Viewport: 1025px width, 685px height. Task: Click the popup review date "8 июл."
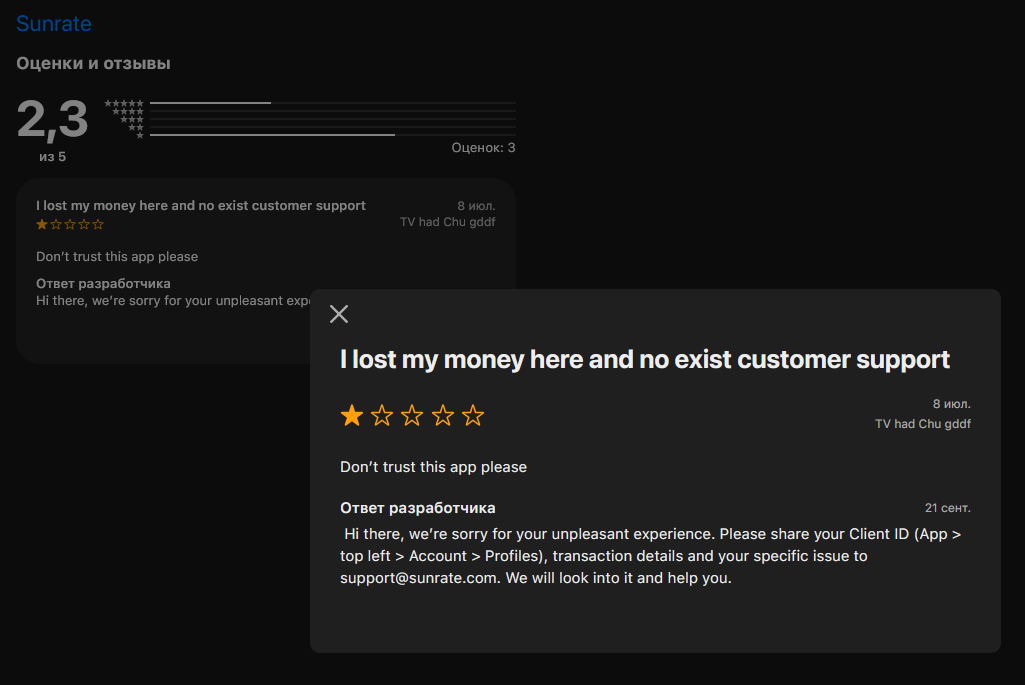(x=951, y=404)
